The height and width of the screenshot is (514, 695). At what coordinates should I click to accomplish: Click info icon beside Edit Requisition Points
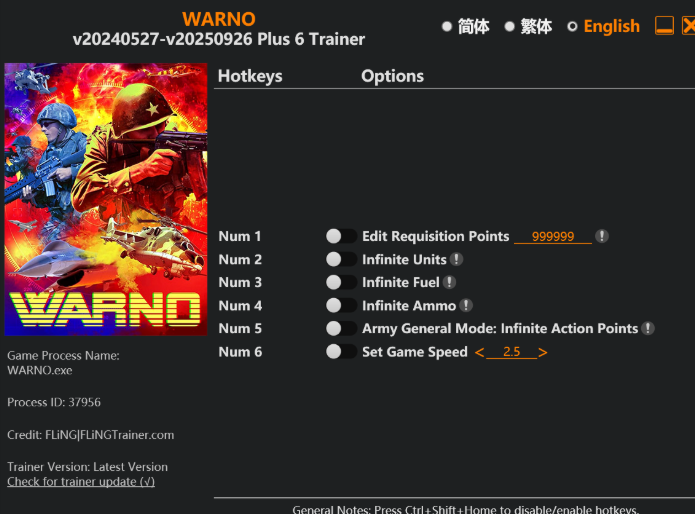coord(602,237)
